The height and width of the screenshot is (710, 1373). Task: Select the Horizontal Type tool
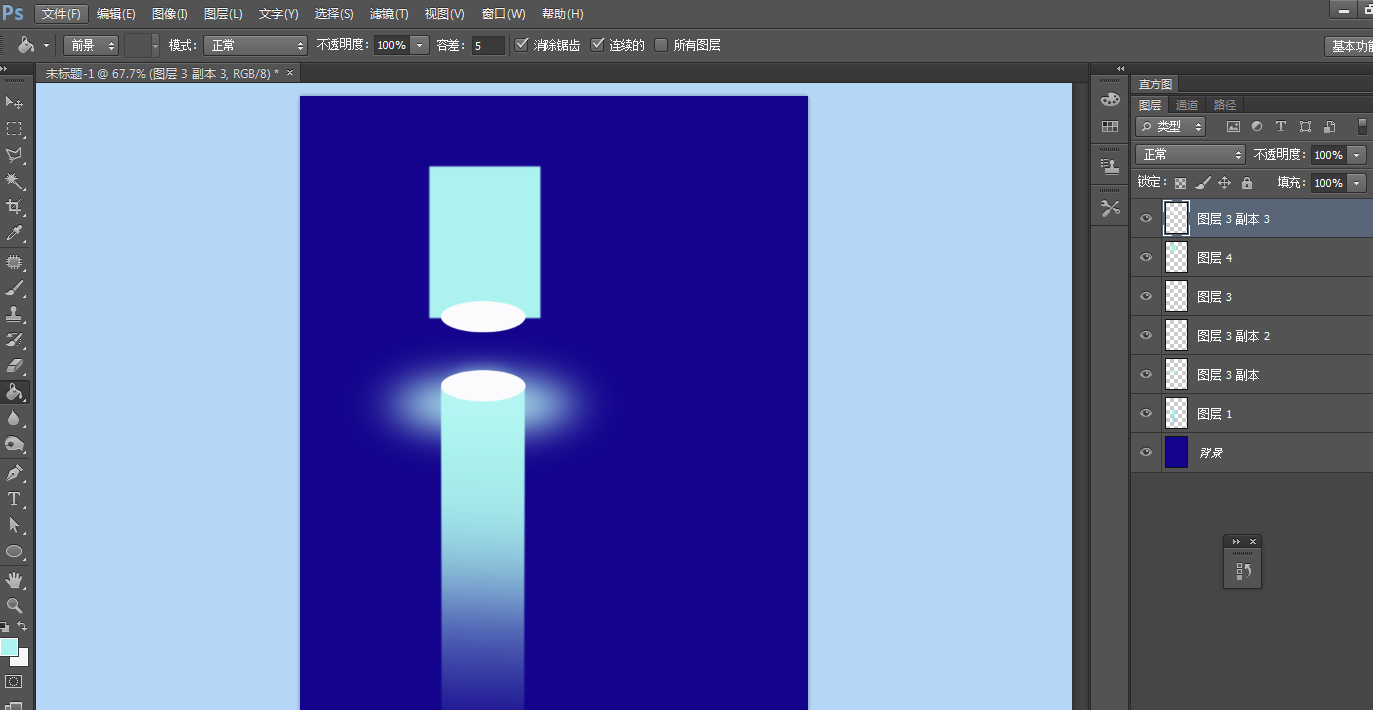14,499
